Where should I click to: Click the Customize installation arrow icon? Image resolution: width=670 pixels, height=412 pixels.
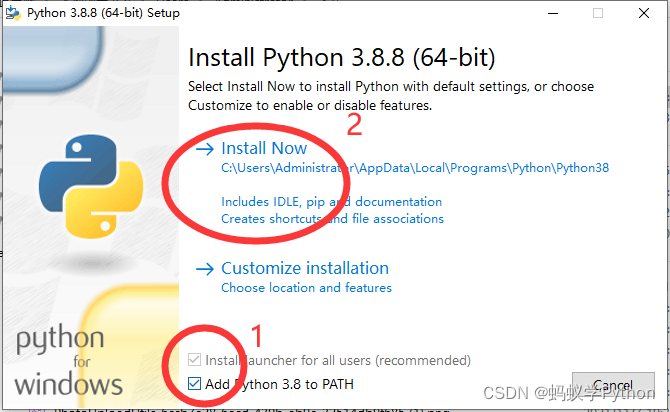(x=205, y=269)
